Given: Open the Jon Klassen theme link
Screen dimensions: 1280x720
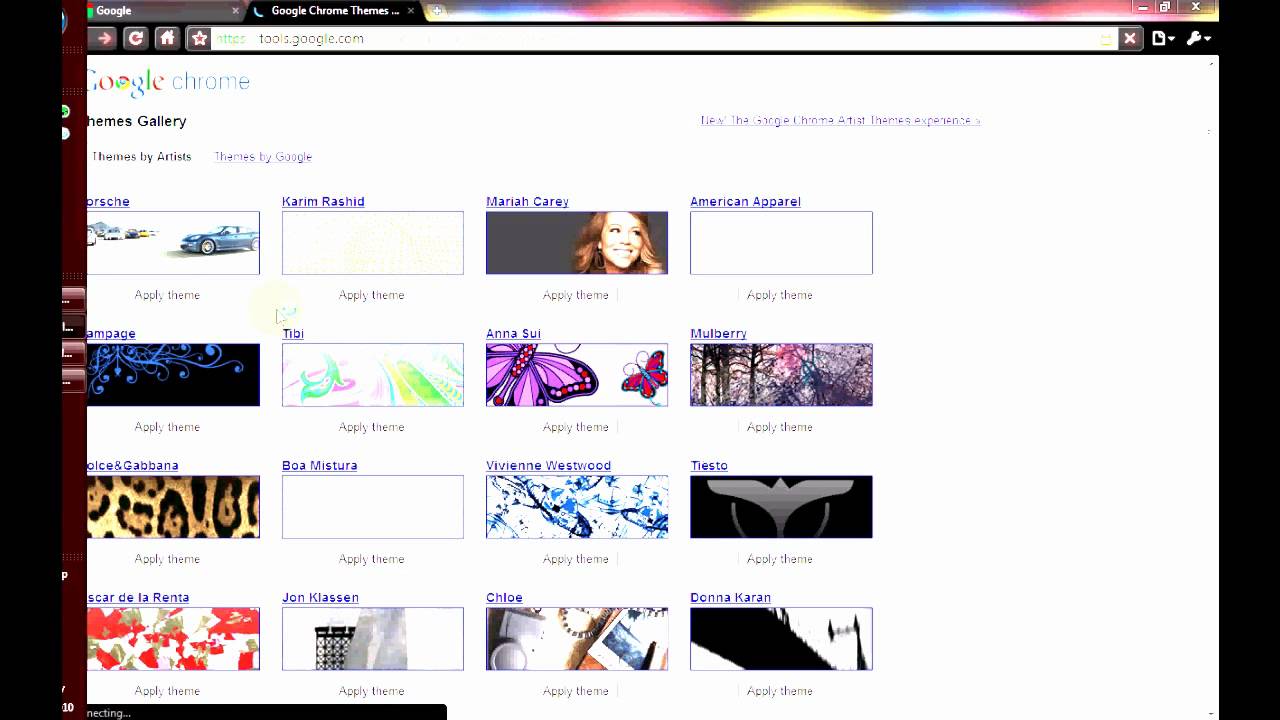Looking at the screenshot, I should (320, 598).
